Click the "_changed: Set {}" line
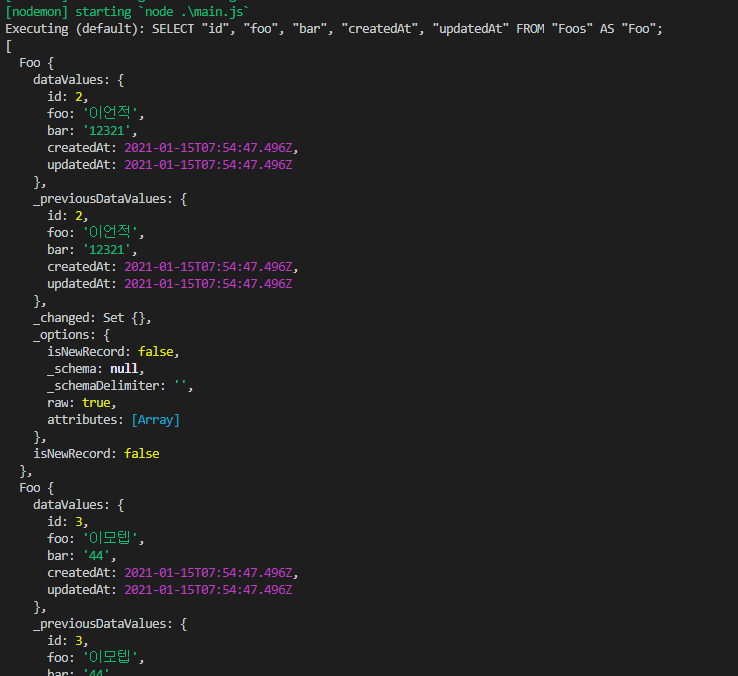 (92, 318)
